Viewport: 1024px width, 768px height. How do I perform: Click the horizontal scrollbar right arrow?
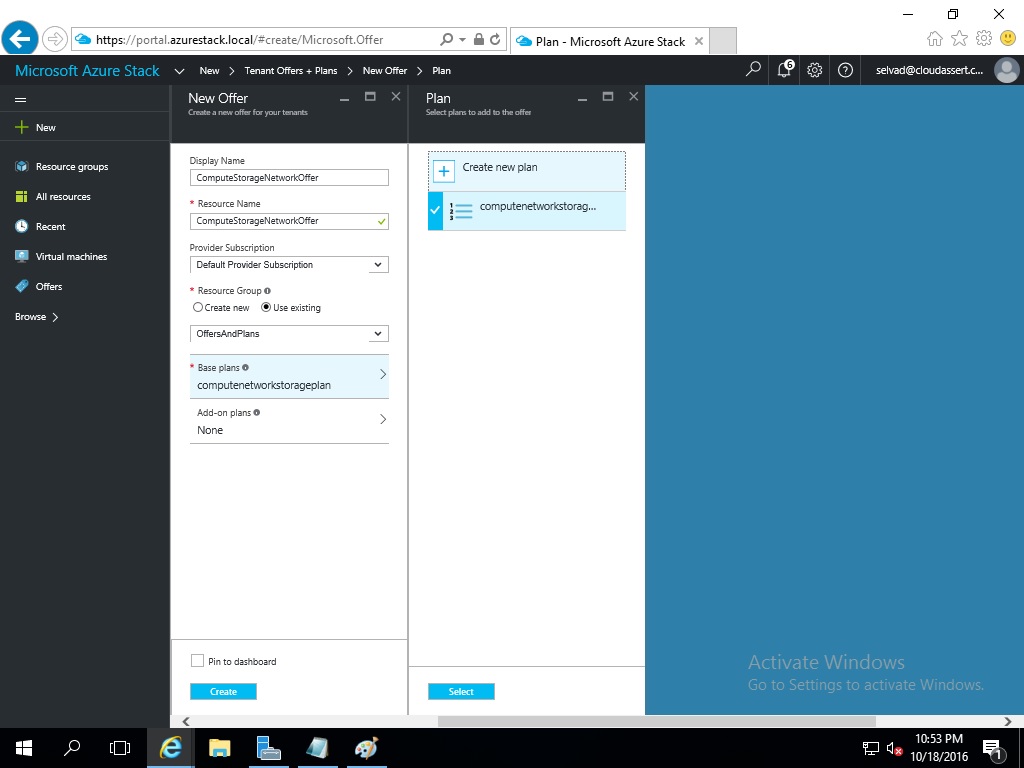(x=1008, y=721)
